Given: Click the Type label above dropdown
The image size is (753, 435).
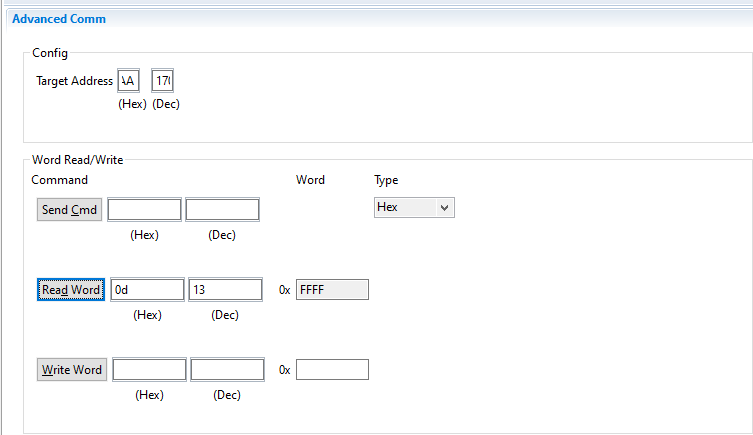Looking at the screenshot, I should point(386,180).
